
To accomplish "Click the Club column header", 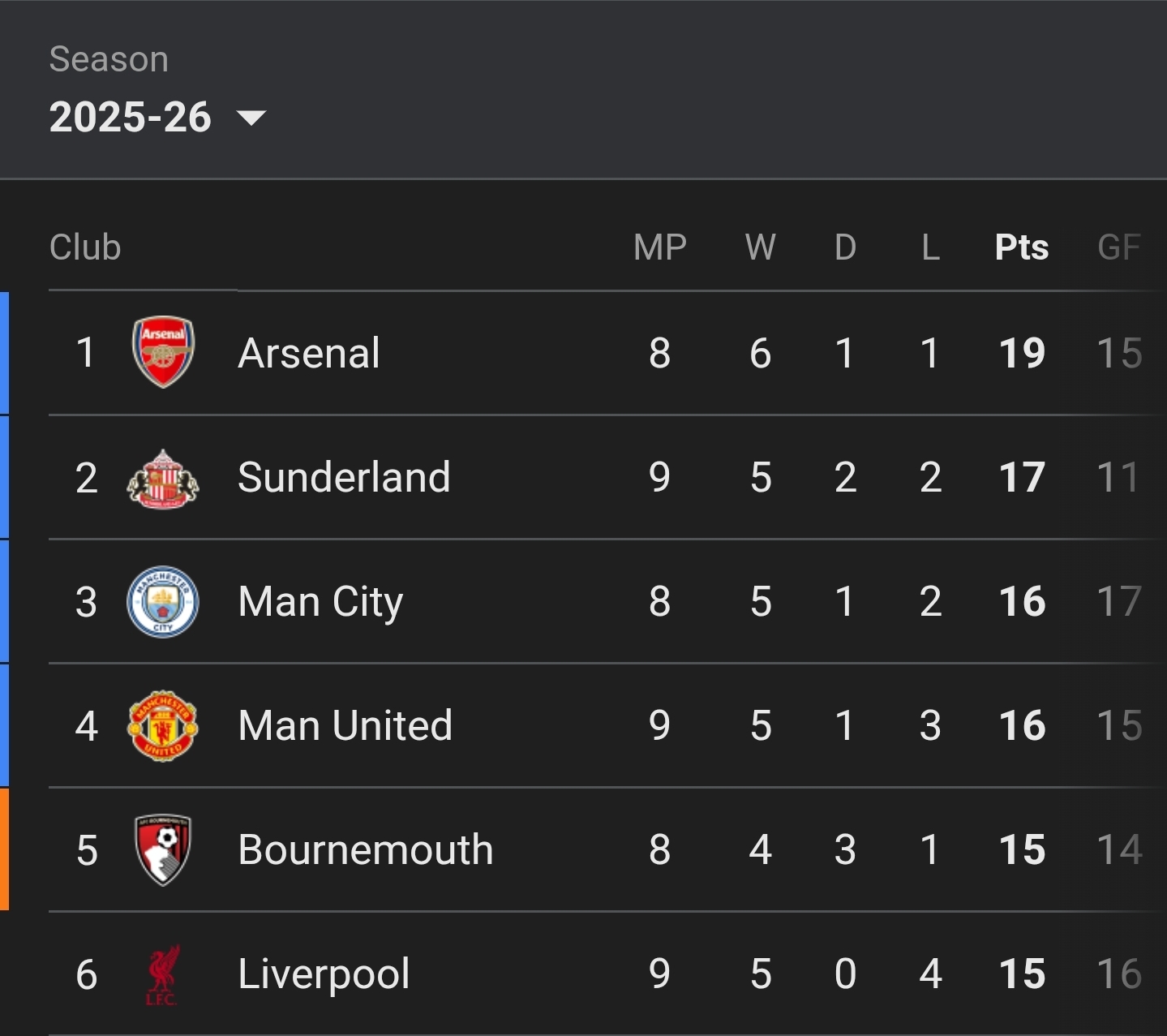I will click(x=85, y=247).
